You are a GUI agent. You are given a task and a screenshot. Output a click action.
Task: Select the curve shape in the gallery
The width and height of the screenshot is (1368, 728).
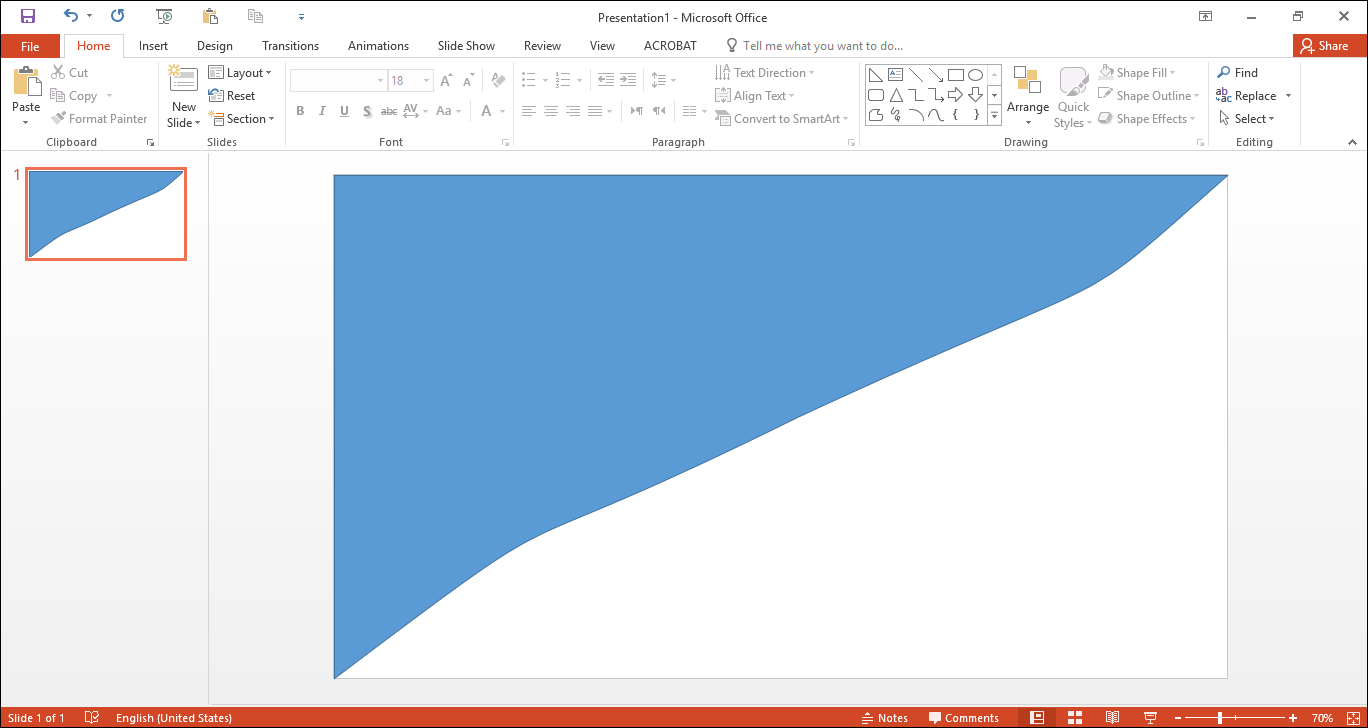(935, 115)
